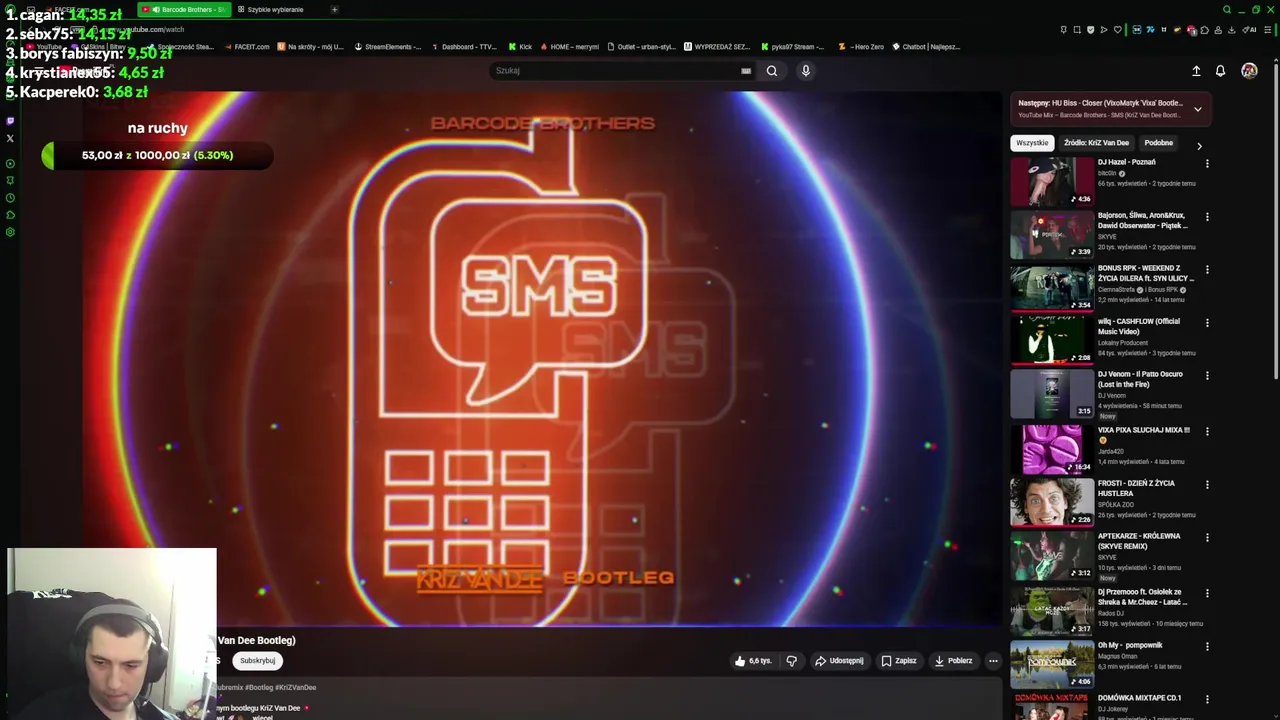Take a snapshot with toolbar capture icon
Screen dimensions: 1280x720
[x=1077, y=30]
